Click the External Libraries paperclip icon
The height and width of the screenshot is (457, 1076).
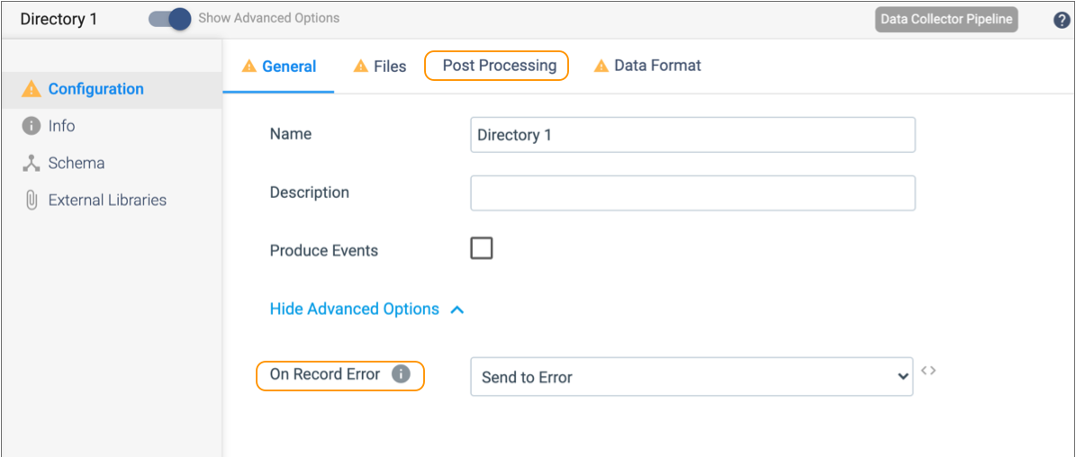31,200
